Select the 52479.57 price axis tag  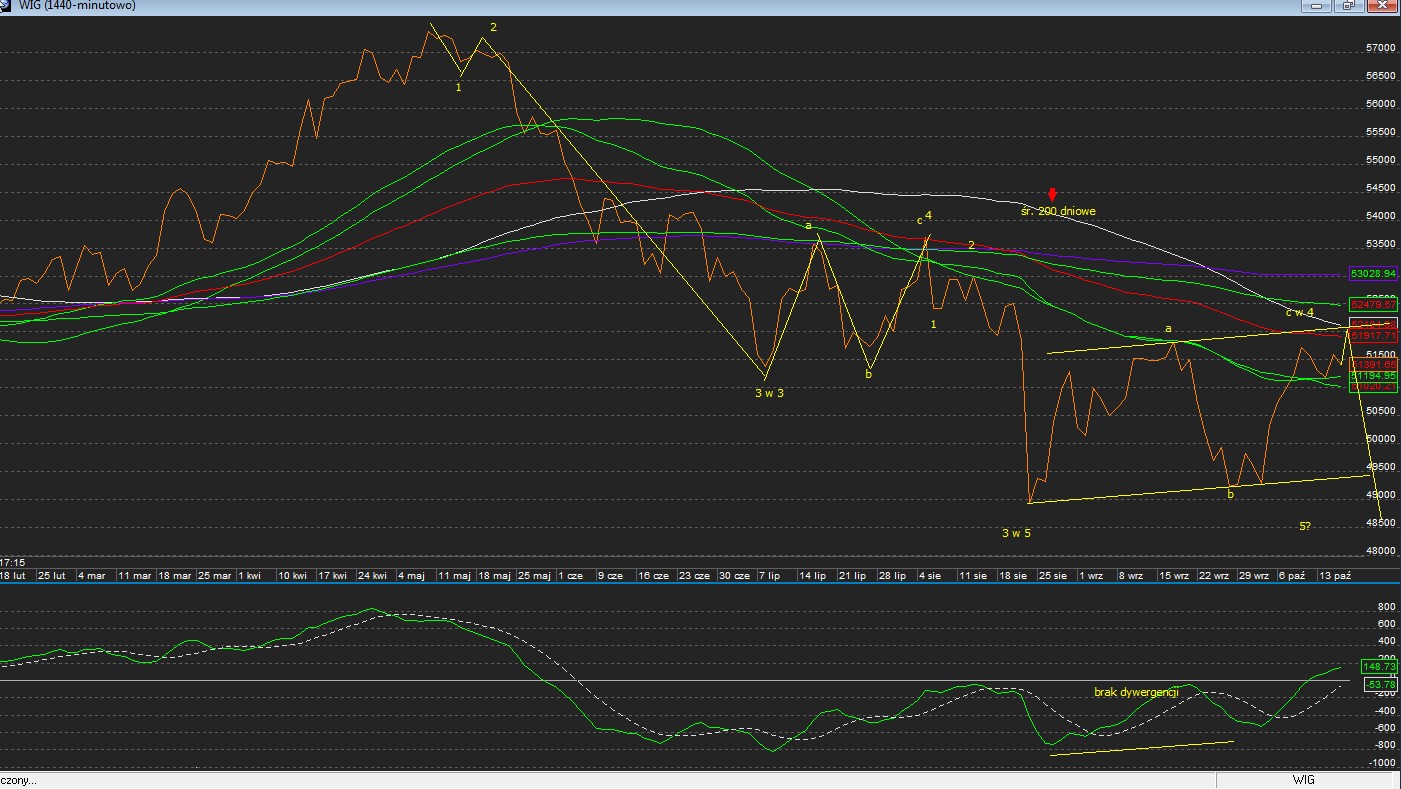click(x=1372, y=304)
